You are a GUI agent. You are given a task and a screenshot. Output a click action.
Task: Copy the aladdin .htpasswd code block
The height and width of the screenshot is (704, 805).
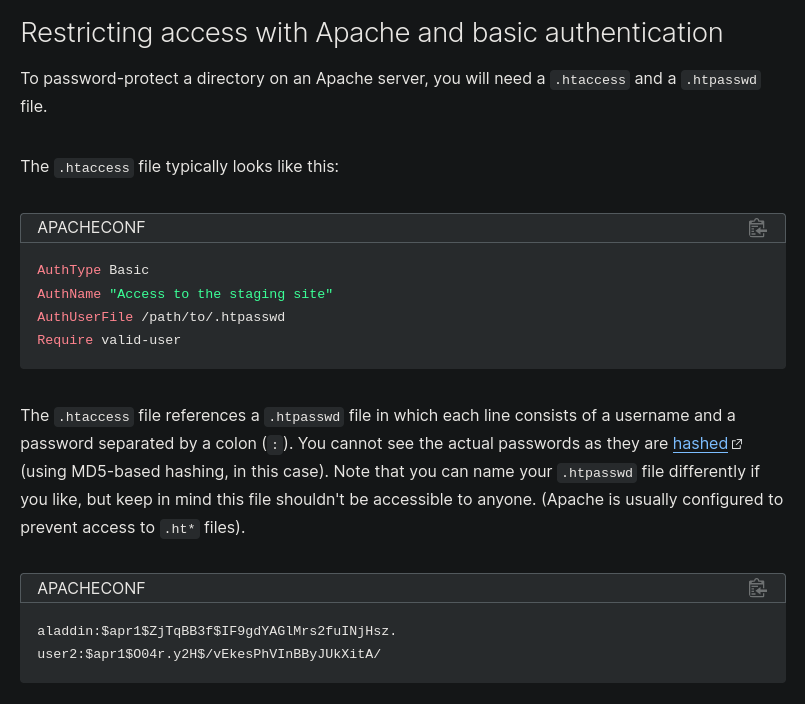[x=757, y=588]
